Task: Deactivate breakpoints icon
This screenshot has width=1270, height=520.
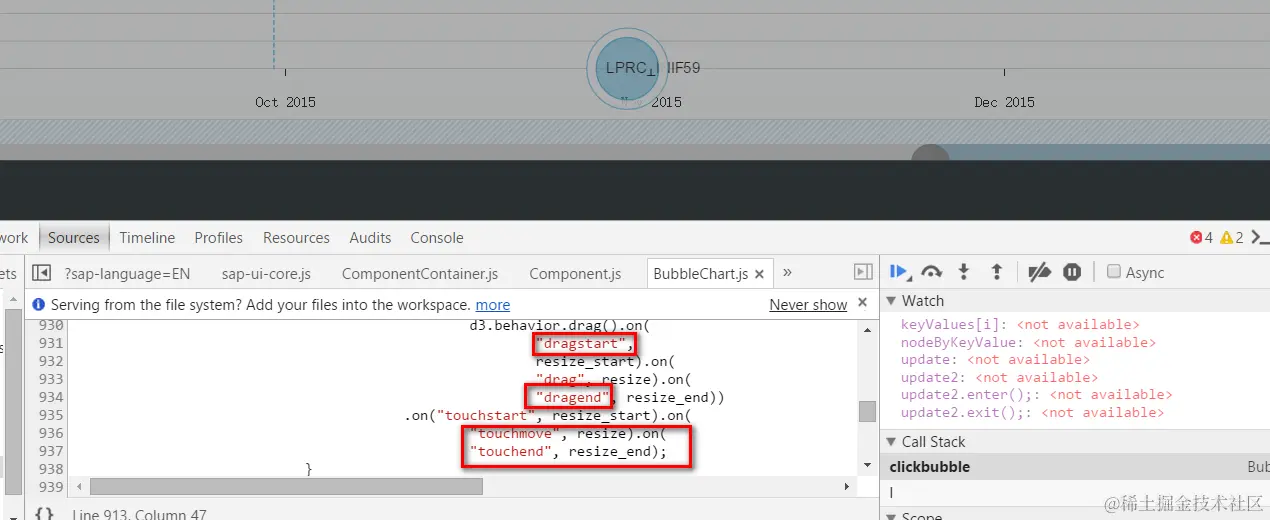Action: tap(1040, 272)
